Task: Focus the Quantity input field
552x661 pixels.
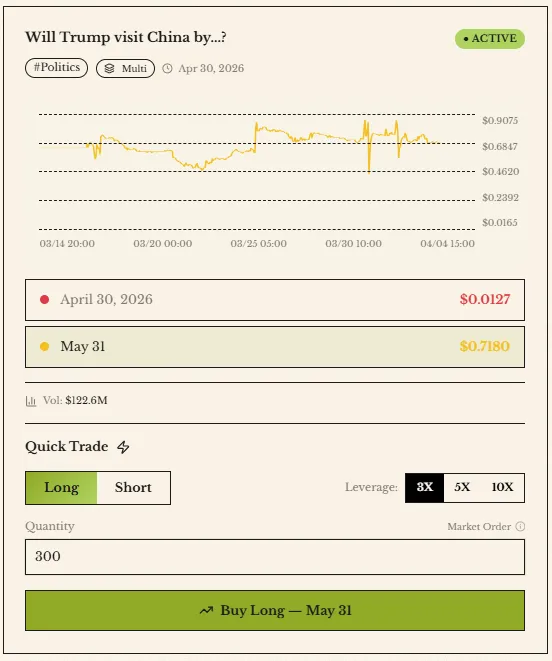Action: pyautogui.click(x=275, y=556)
